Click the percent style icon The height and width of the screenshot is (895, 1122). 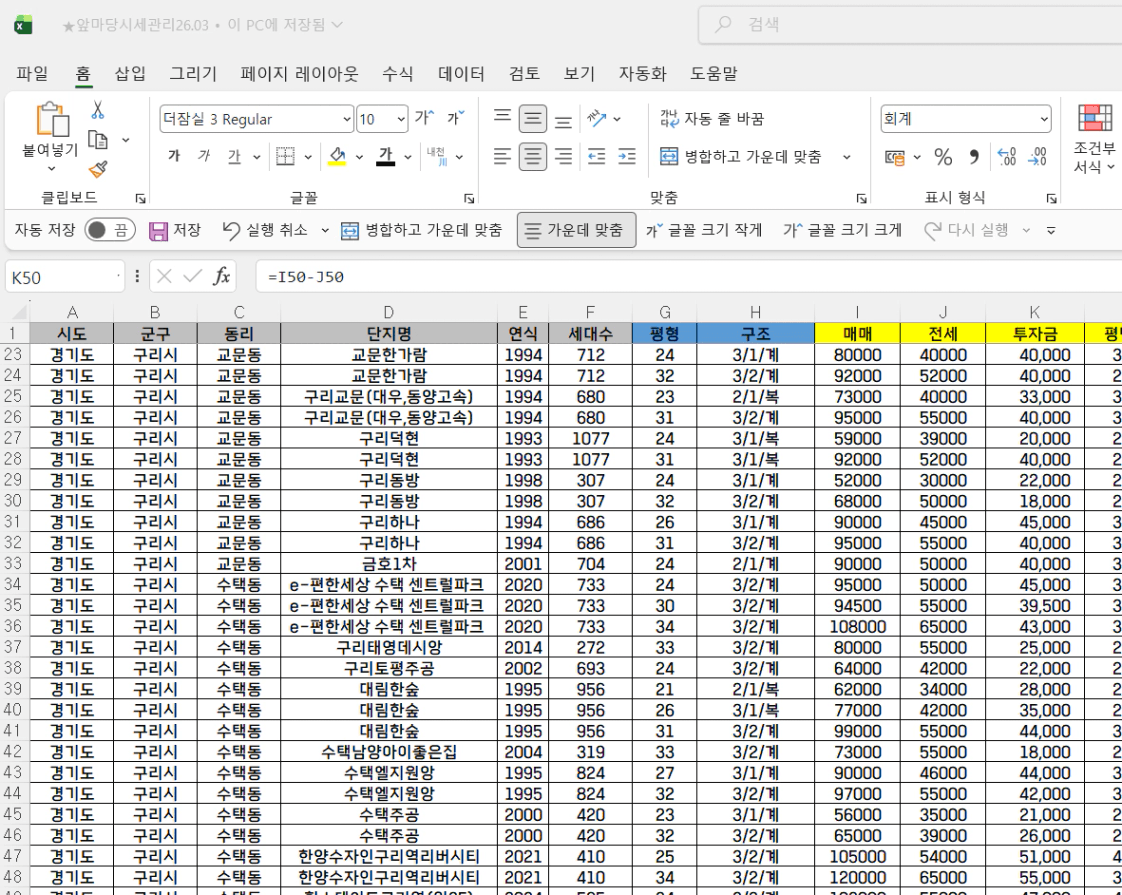pyautogui.click(x=943, y=157)
